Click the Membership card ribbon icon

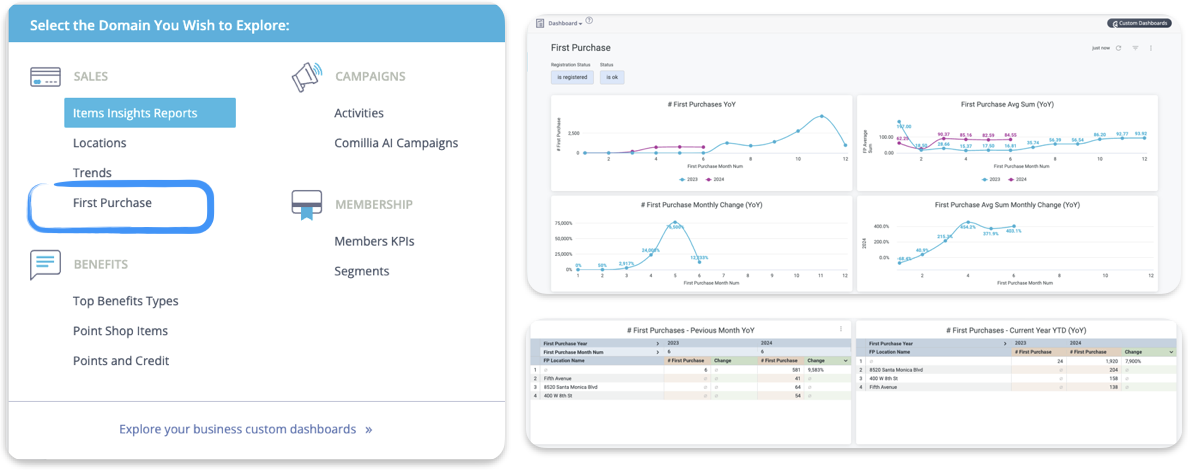pyautogui.click(x=307, y=205)
